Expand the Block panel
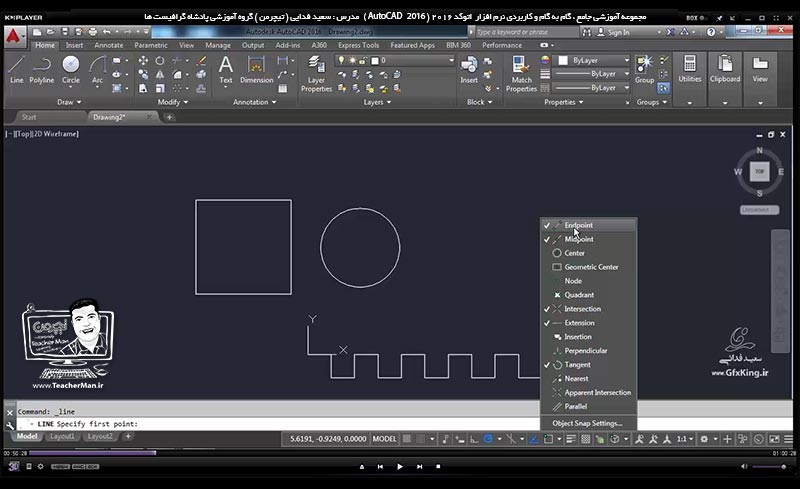The image size is (800, 489). point(480,102)
